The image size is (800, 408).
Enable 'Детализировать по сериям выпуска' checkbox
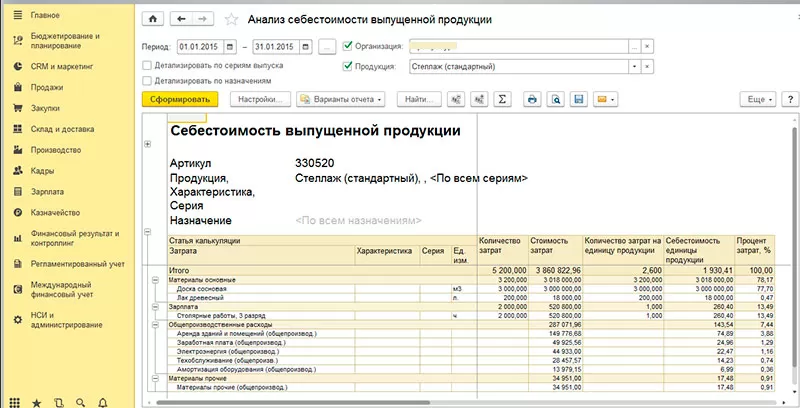point(148,65)
